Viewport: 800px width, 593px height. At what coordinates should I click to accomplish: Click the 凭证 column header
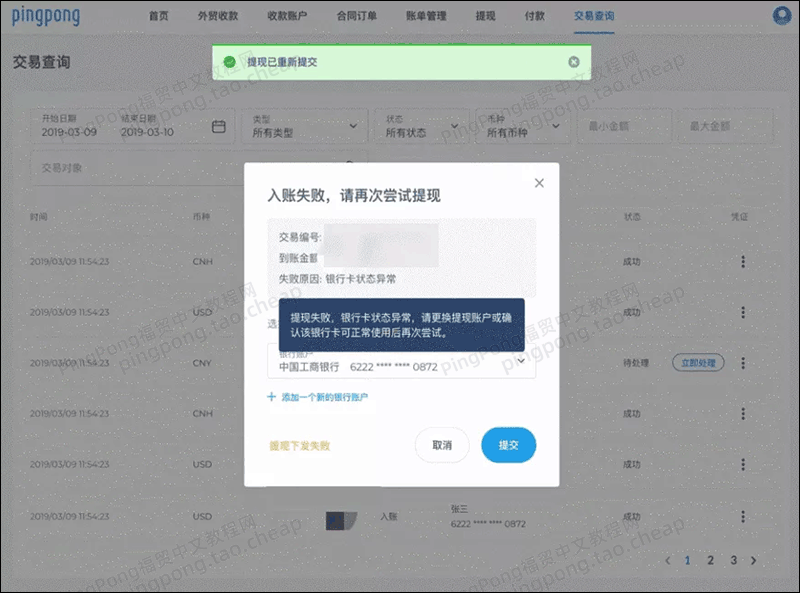pyautogui.click(x=739, y=217)
